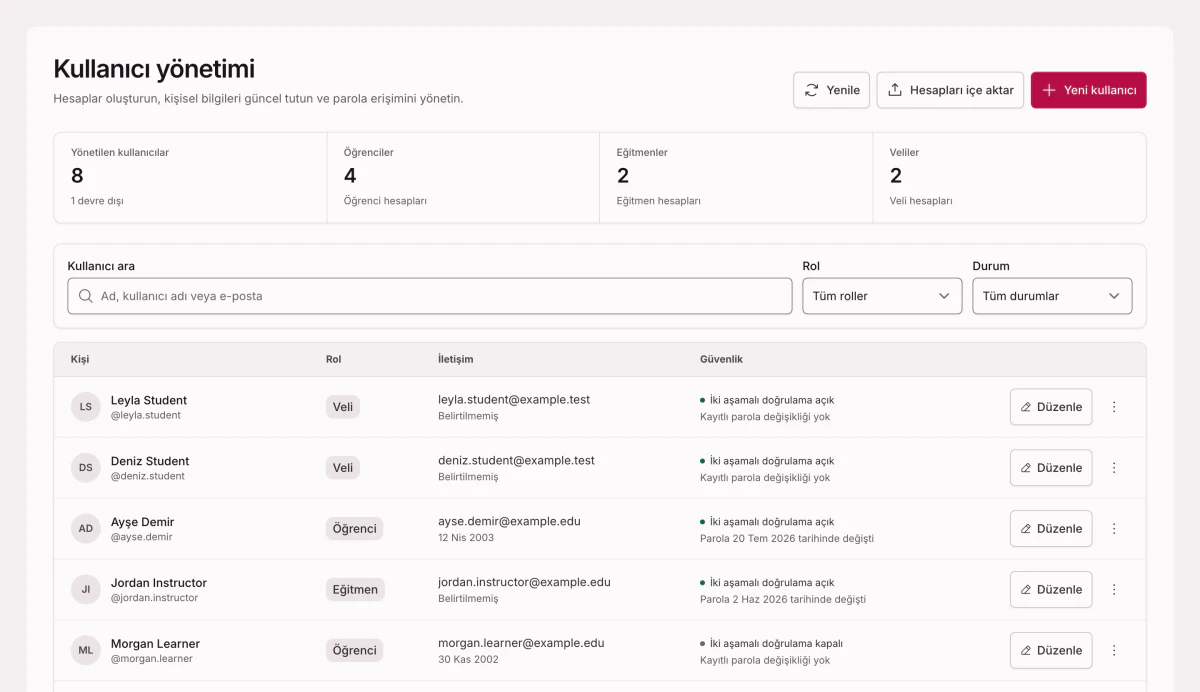Click the AD avatar for Ayşe Demir
Screen dimensions: 1200x692
[86, 529]
